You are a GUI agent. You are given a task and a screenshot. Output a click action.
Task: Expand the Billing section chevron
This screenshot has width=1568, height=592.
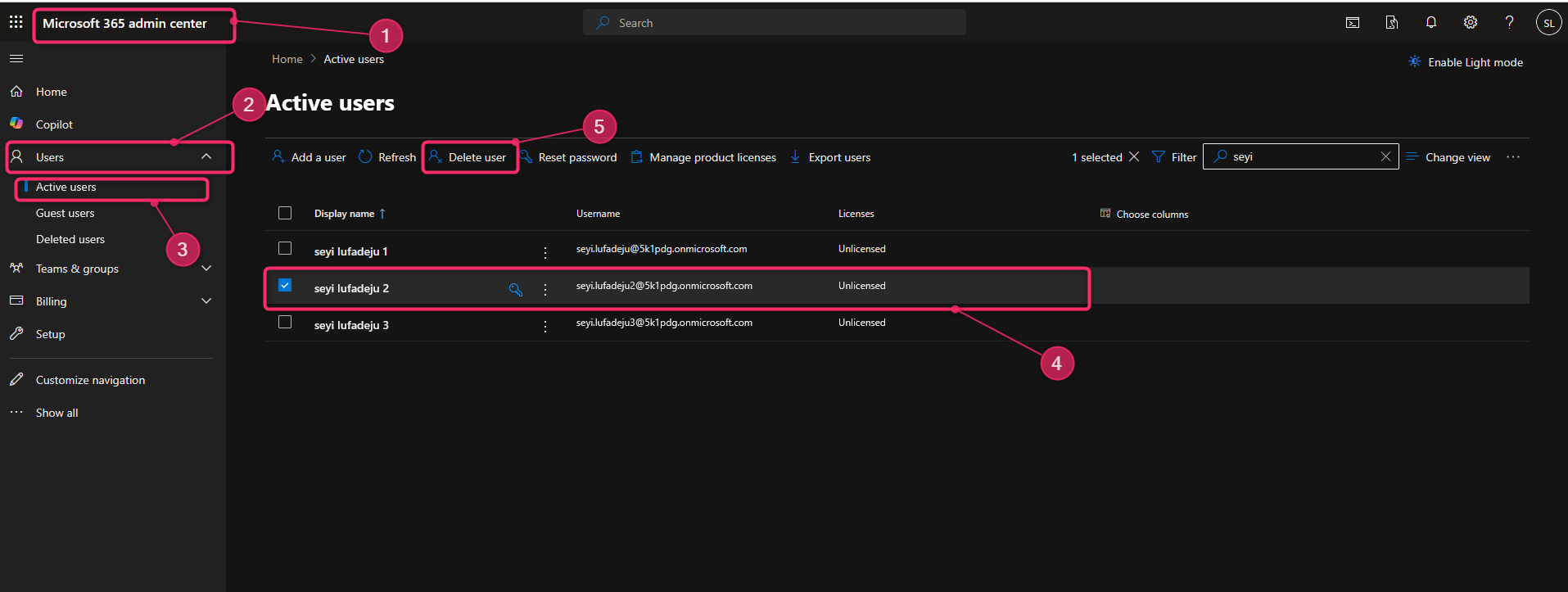pyautogui.click(x=206, y=301)
